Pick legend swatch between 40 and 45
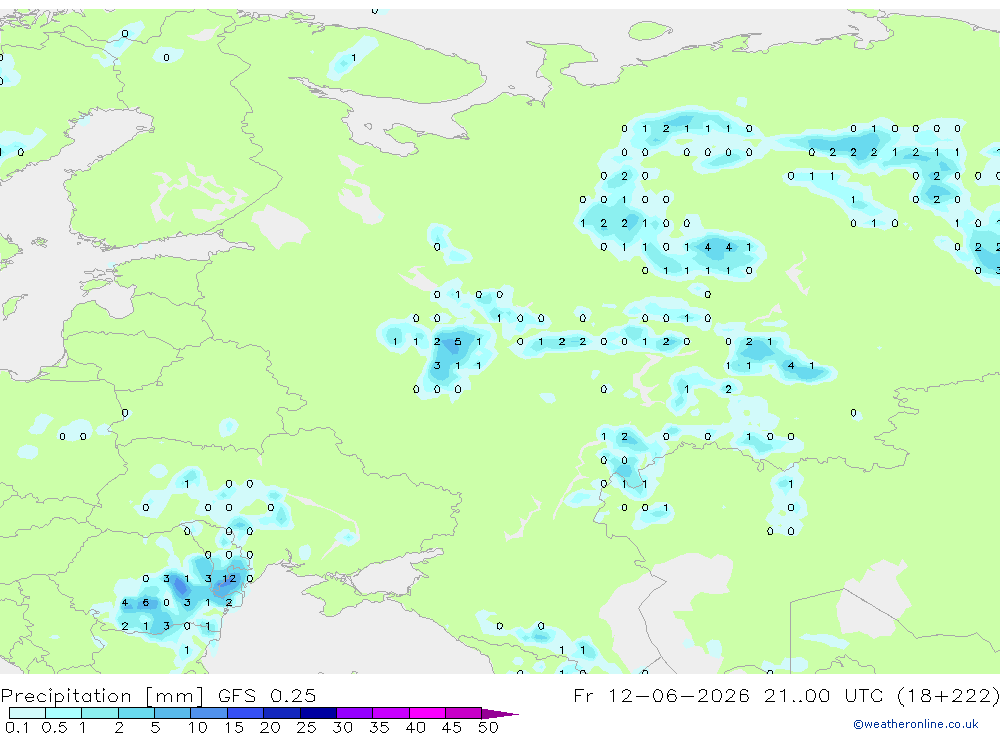 tap(427, 713)
